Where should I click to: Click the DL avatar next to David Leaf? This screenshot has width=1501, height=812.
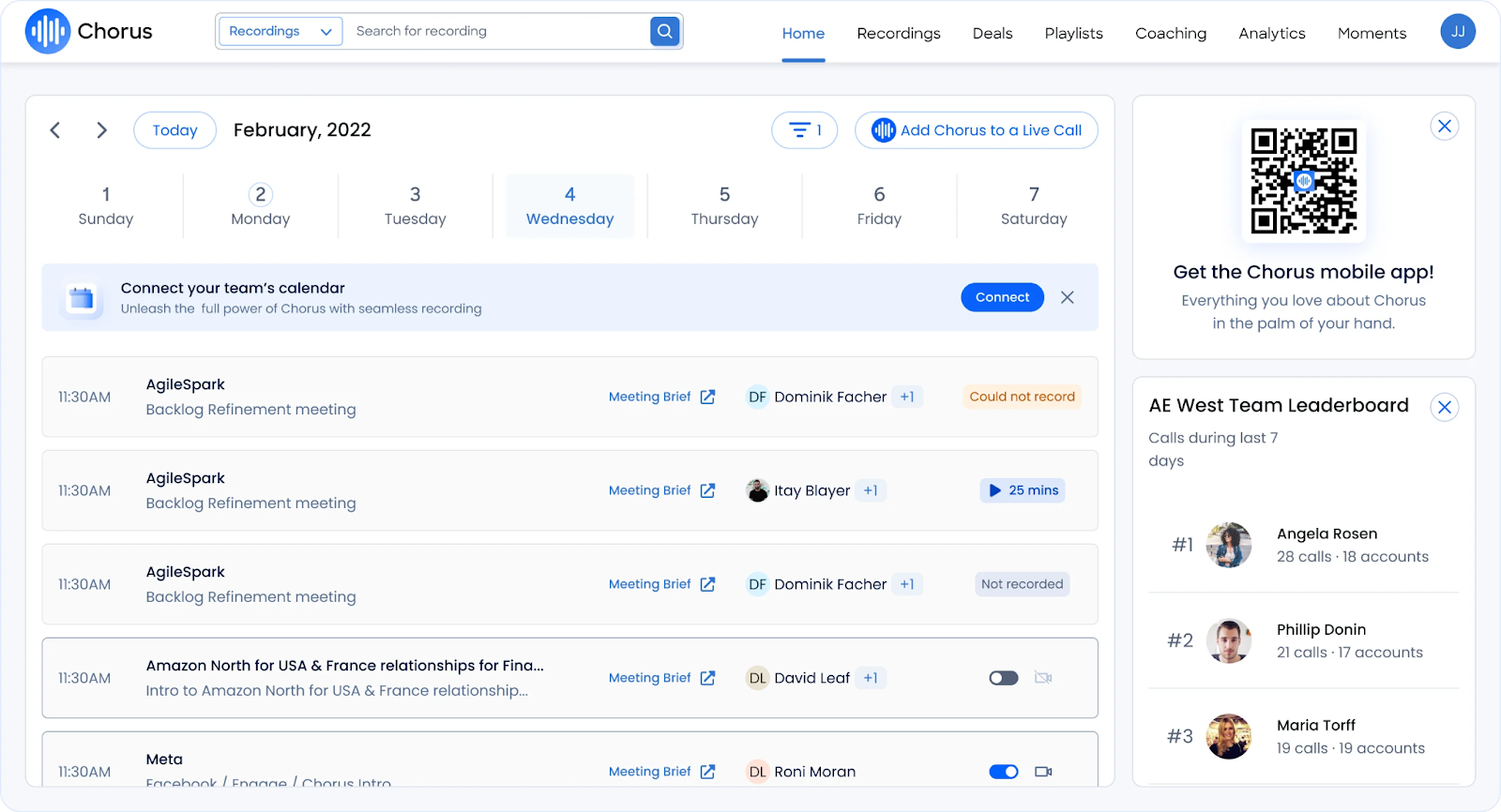[757, 678]
